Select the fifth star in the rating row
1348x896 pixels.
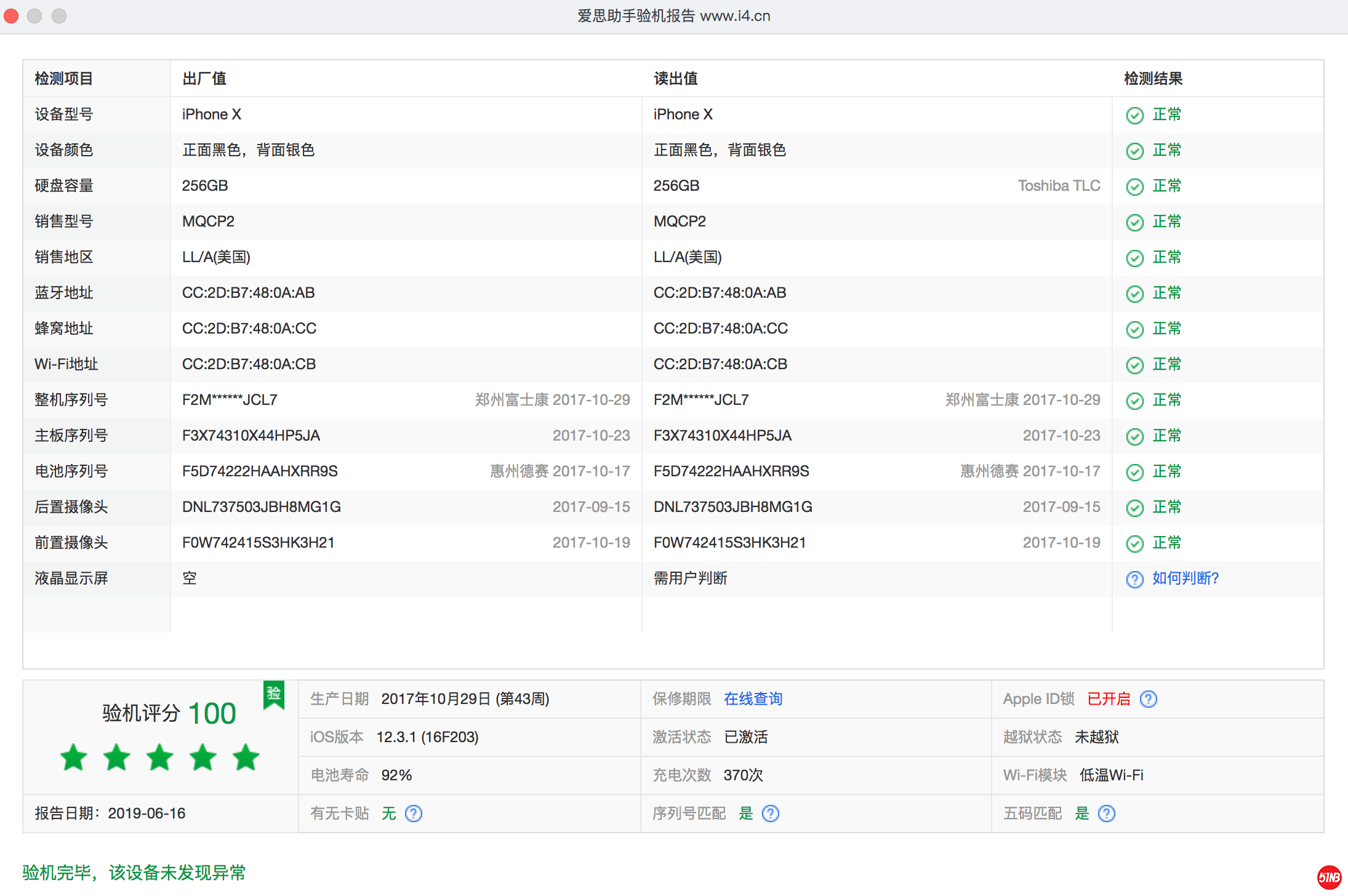click(246, 758)
